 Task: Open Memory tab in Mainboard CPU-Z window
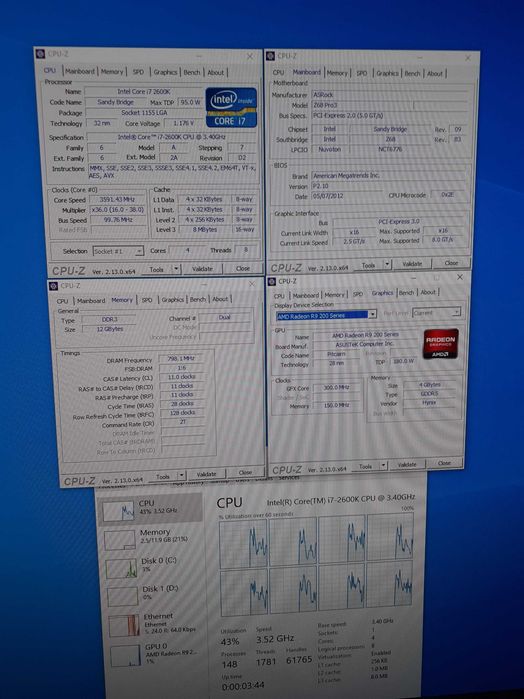pos(338,73)
